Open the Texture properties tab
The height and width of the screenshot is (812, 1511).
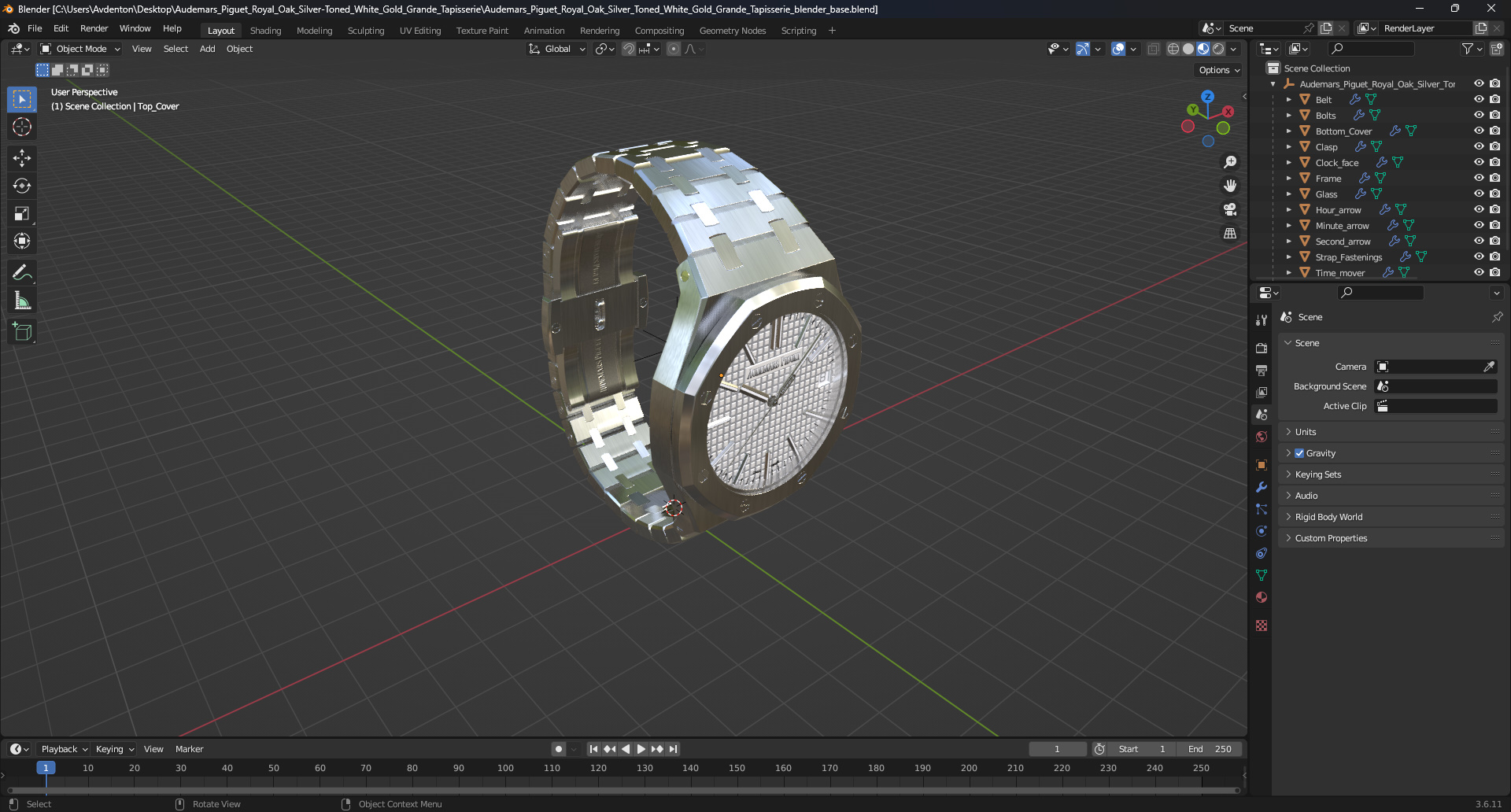pyautogui.click(x=1262, y=626)
